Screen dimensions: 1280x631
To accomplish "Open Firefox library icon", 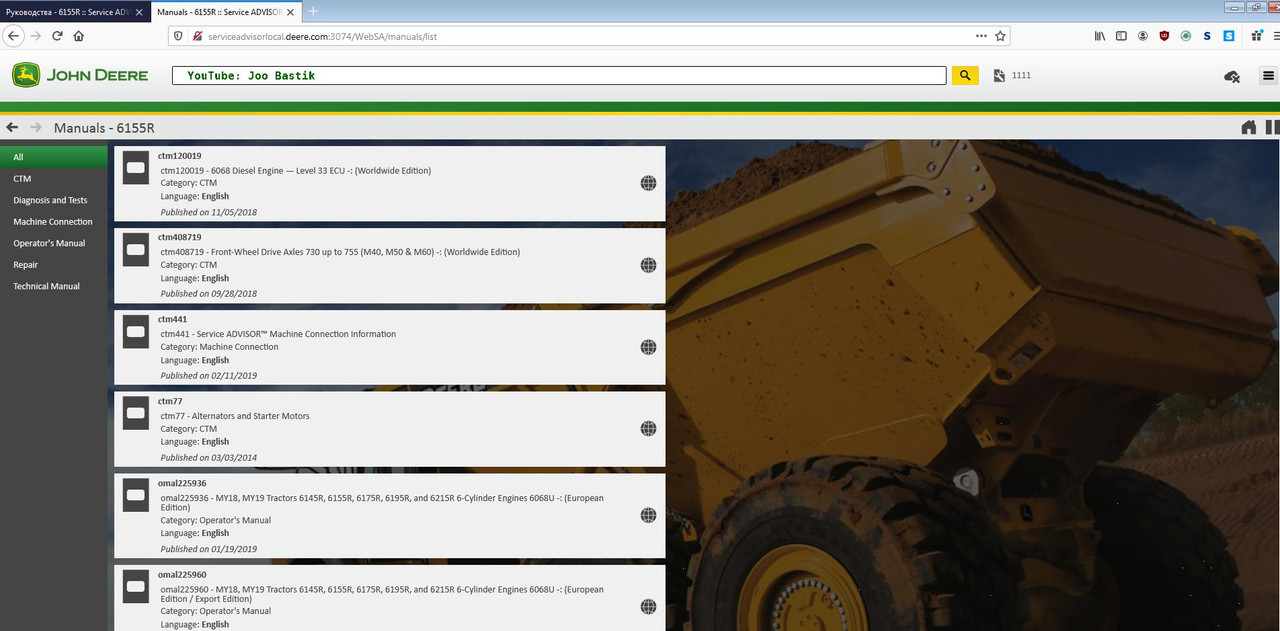I will click(1100, 36).
